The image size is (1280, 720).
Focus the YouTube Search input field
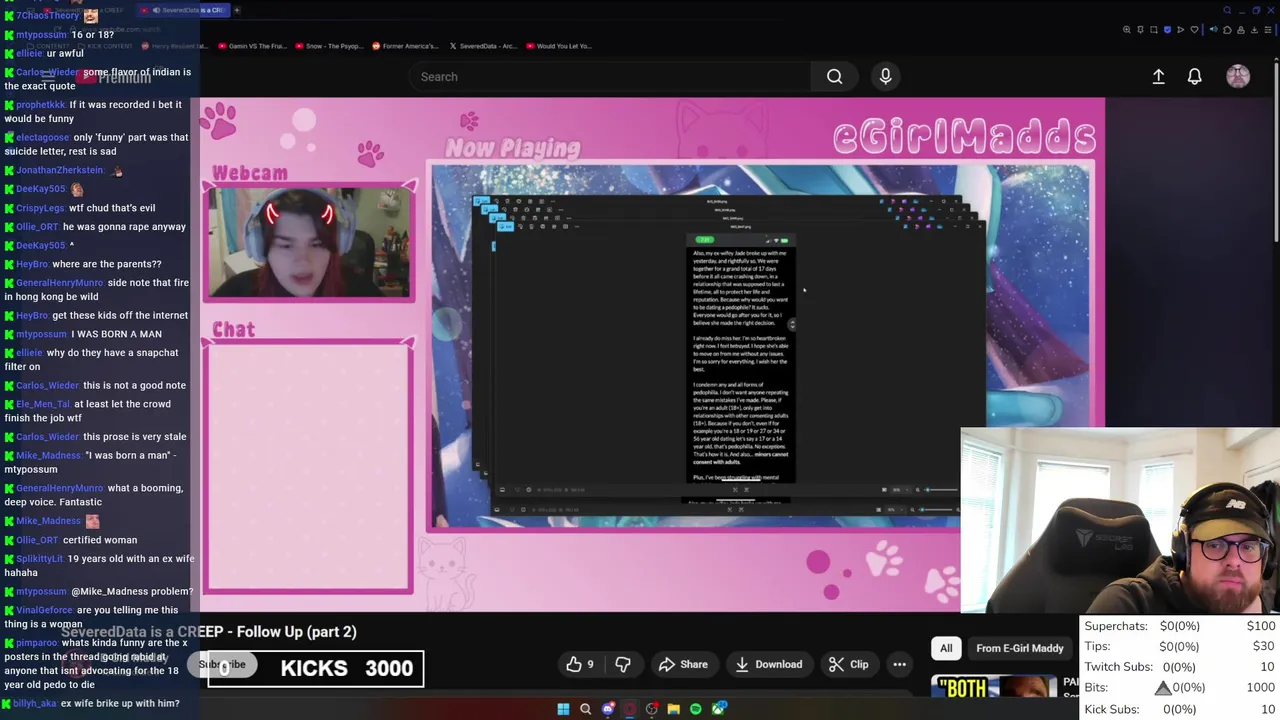[610, 76]
